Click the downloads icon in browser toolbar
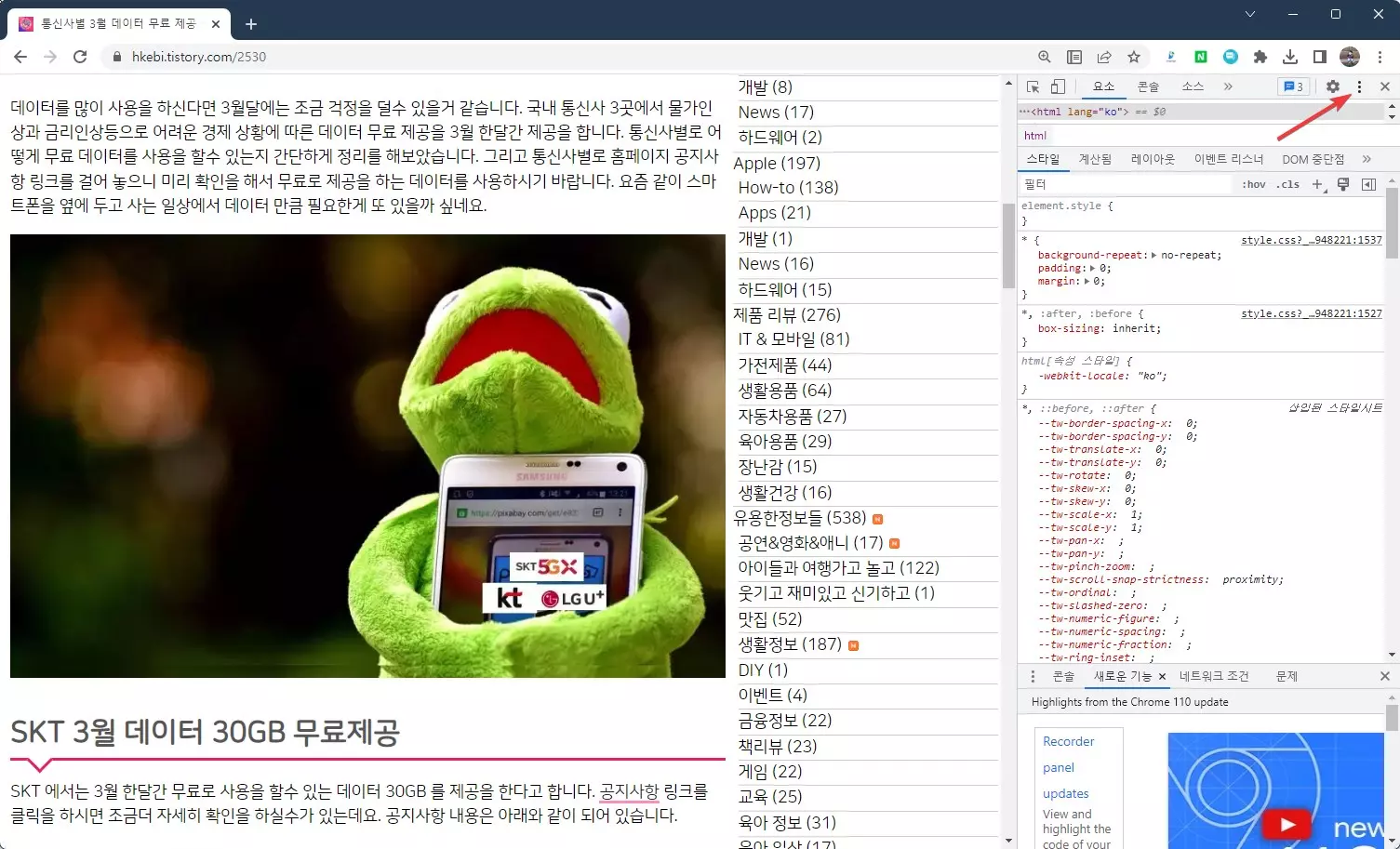This screenshot has width=1400, height=849. [x=1290, y=57]
